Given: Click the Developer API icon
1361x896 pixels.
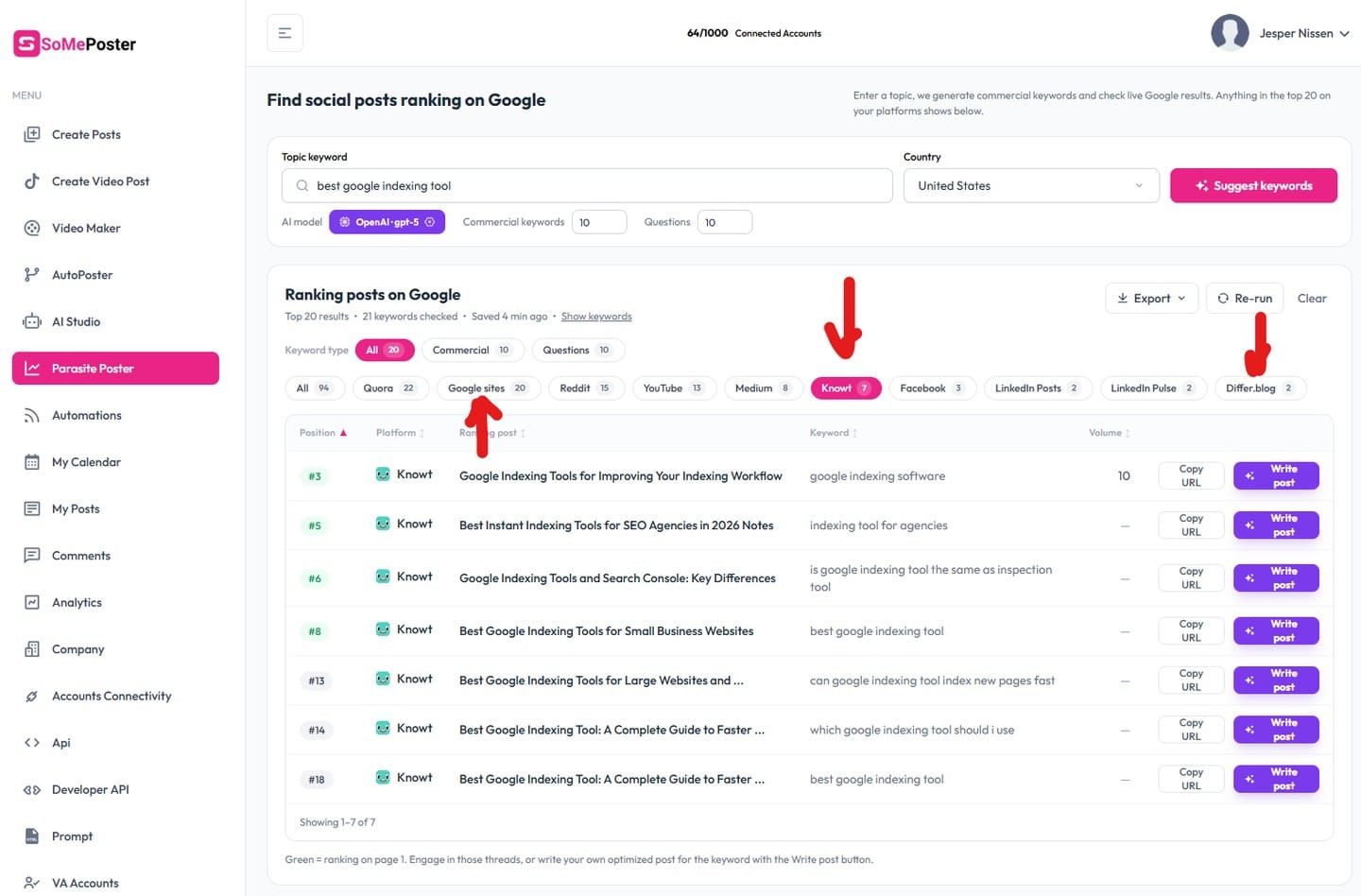Looking at the screenshot, I should (32, 789).
